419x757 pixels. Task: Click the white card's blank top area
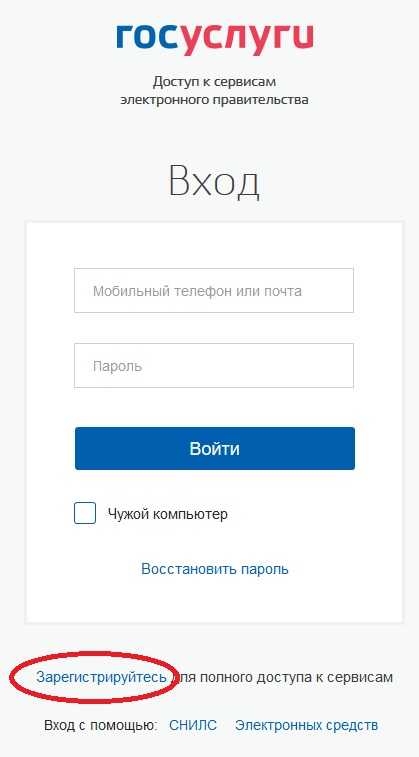(215, 244)
